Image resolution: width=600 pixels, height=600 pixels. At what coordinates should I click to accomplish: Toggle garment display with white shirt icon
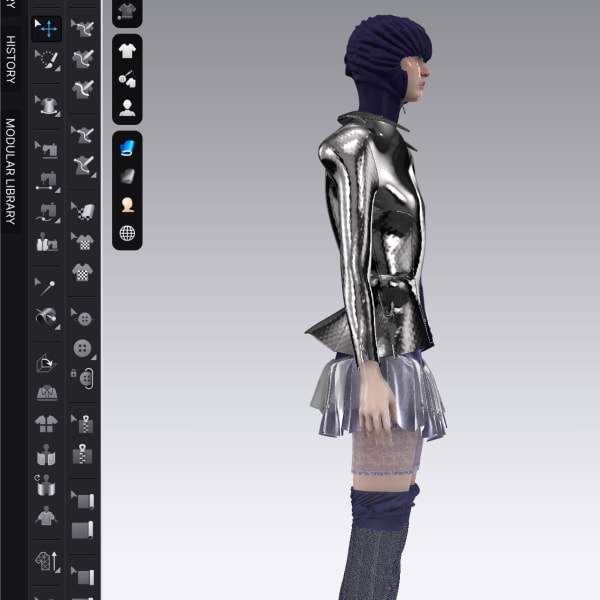click(x=127, y=50)
